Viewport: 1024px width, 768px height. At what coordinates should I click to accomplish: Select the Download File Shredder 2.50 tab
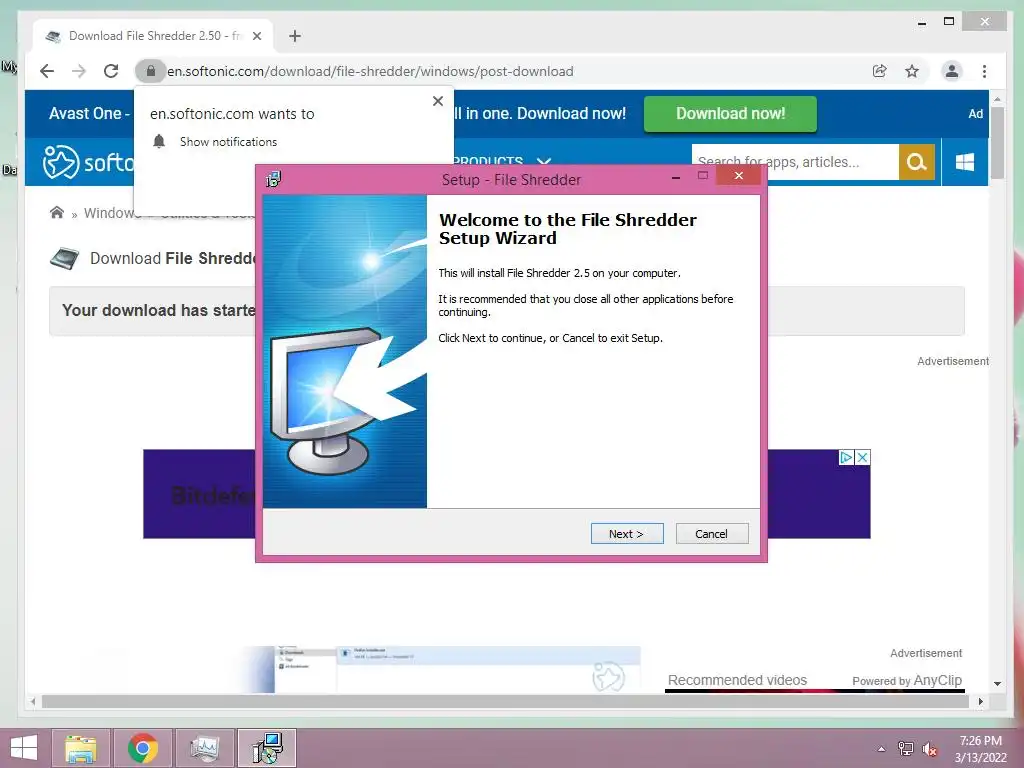tap(153, 36)
